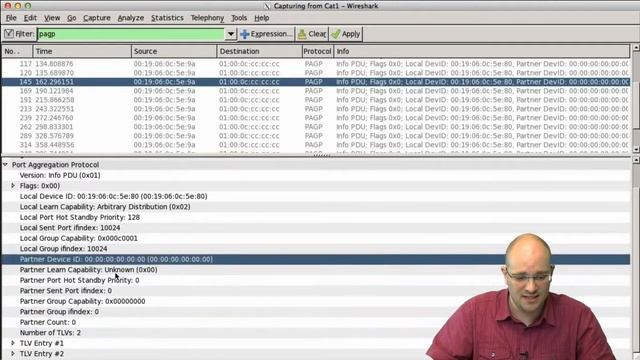Image resolution: width=640 pixels, height=360 pixels.
Task: Select Partner Sent Port ifindex field
Action: click(x=66, y=291)
